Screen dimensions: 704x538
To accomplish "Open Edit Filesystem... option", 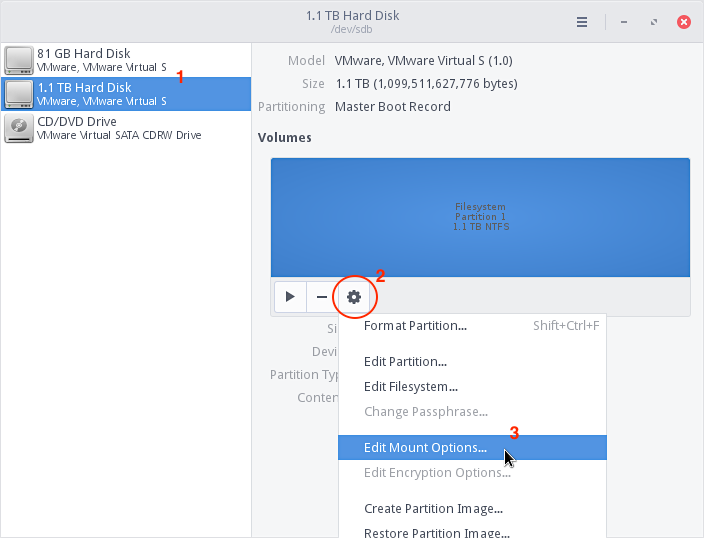I will [x=410, y=386].
